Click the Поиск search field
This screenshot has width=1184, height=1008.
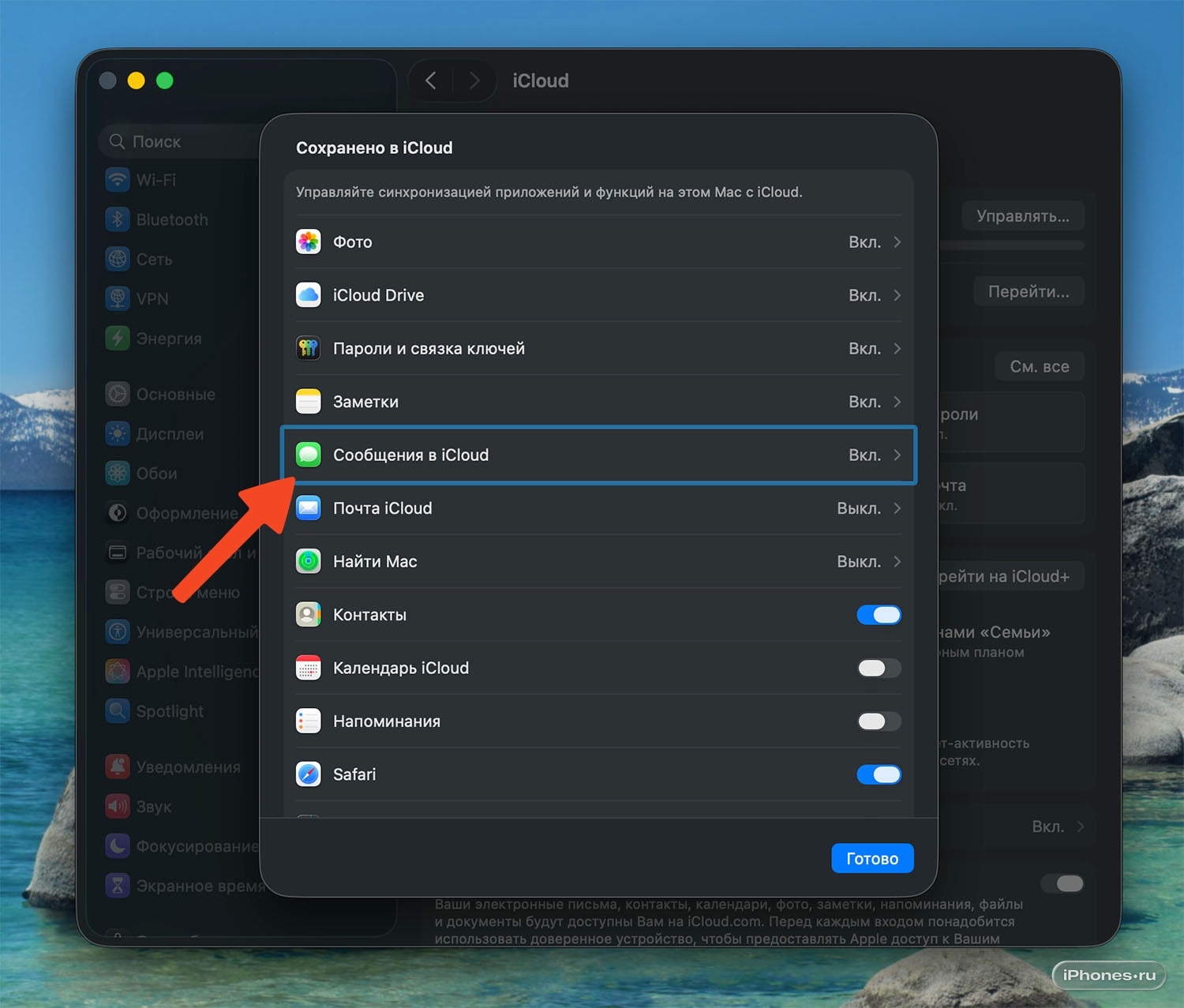(182, 141)
